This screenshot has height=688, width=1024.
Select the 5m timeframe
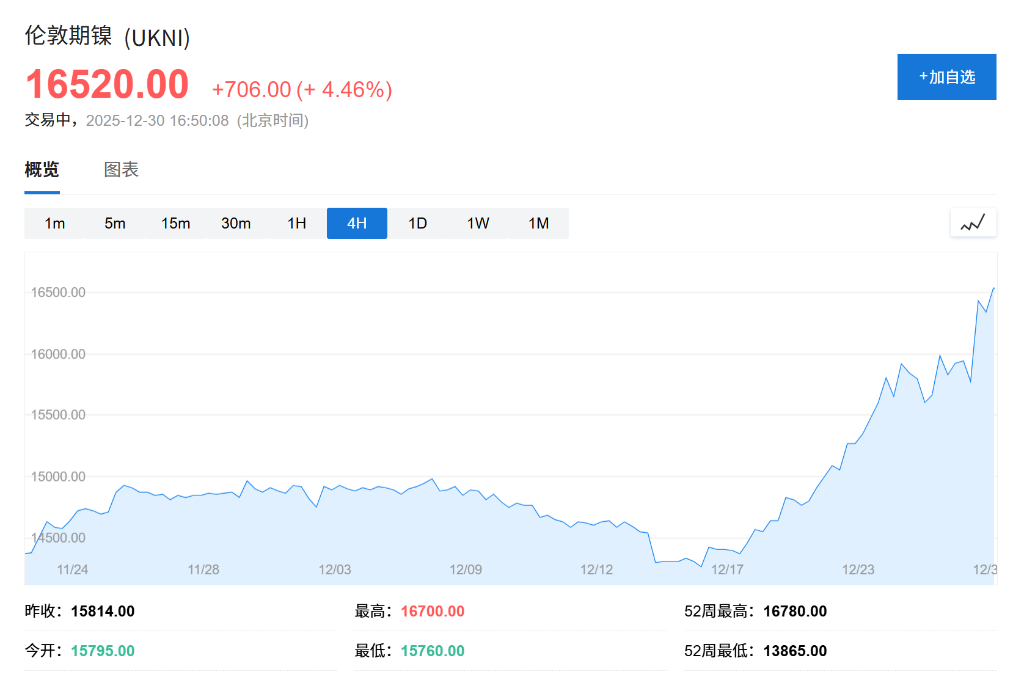tap(115, 223)
